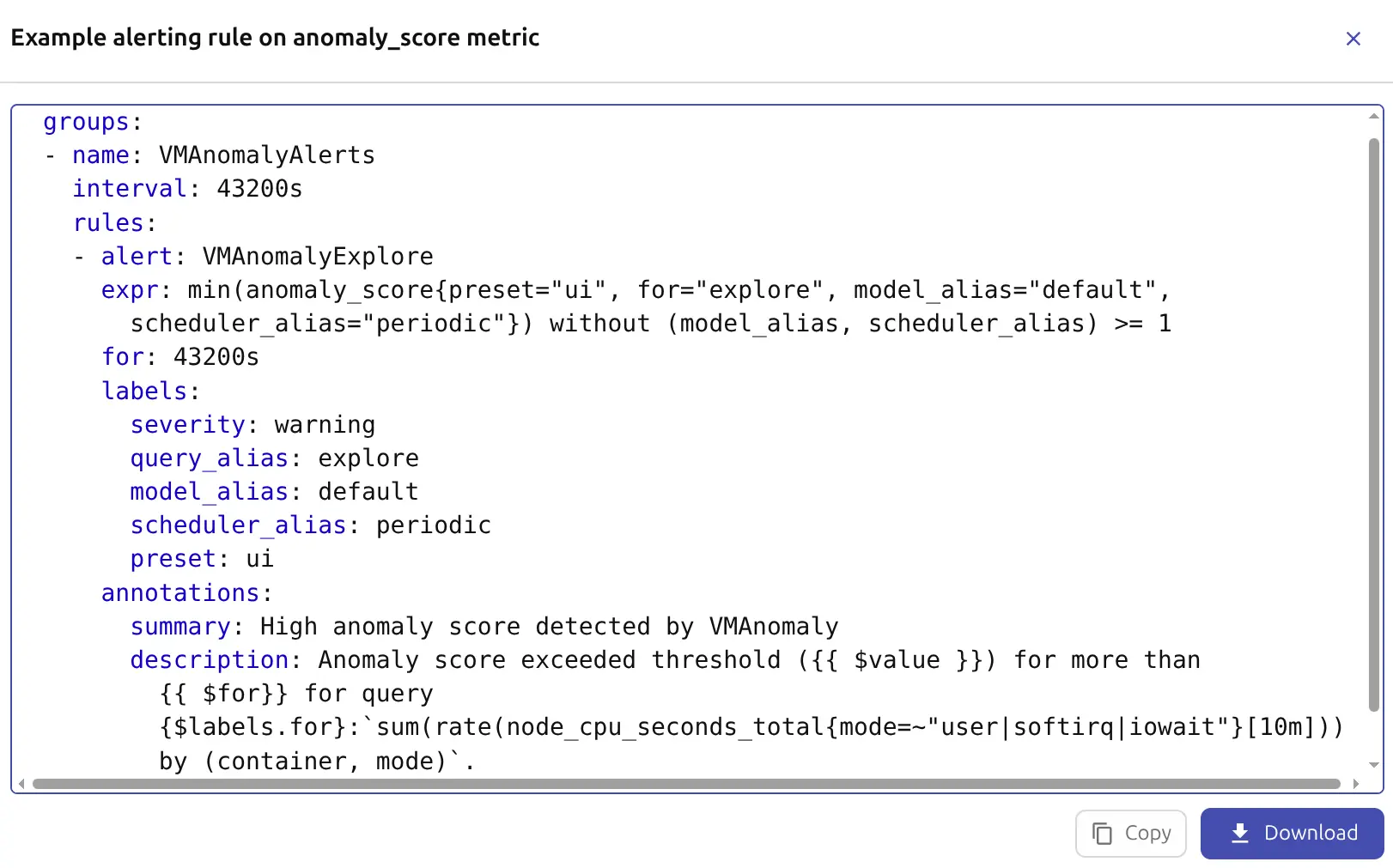Click the right arrow of the horizontal scrollbar
1393x868 pixels.
[1355, 782]
